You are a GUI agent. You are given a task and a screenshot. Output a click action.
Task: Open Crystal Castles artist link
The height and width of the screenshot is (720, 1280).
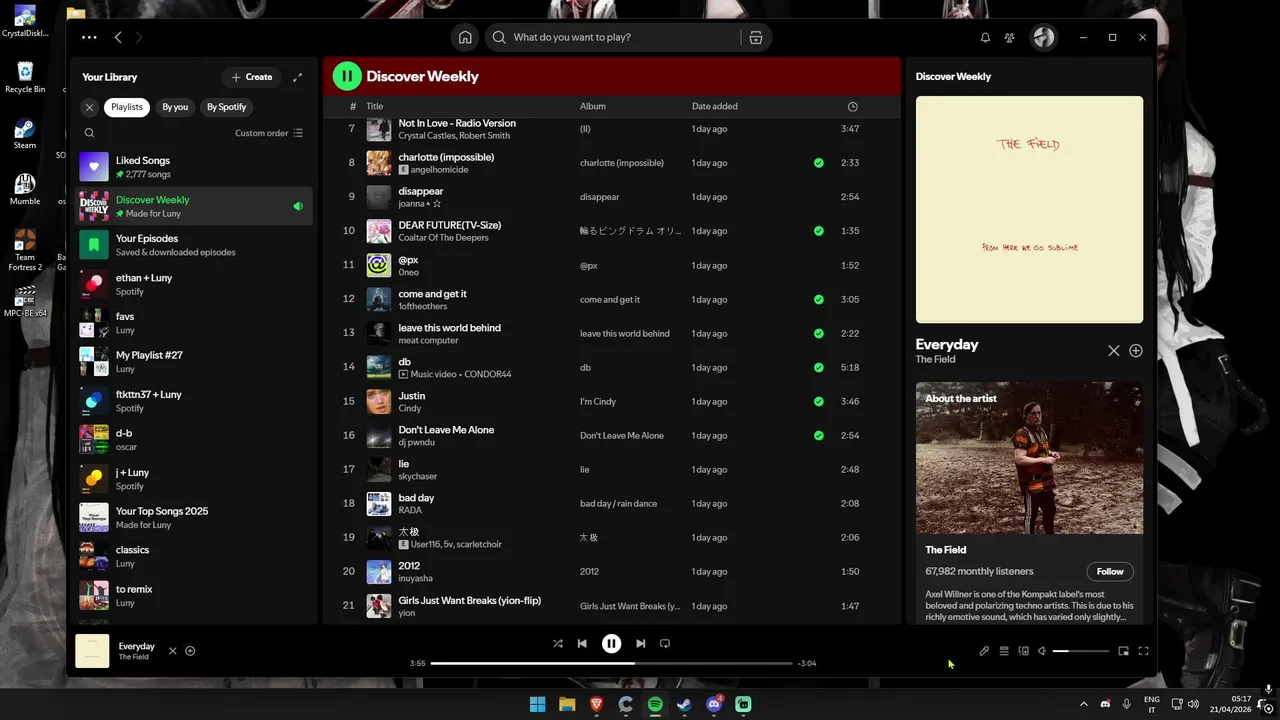coord(426,136)
